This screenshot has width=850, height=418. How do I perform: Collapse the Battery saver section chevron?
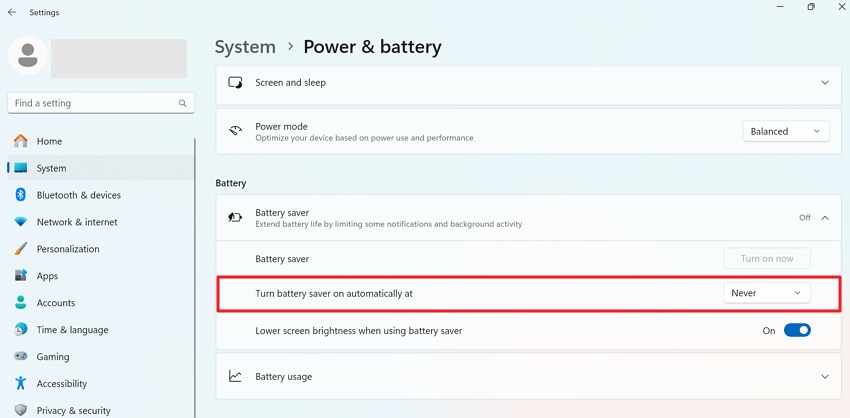point(825,218)
